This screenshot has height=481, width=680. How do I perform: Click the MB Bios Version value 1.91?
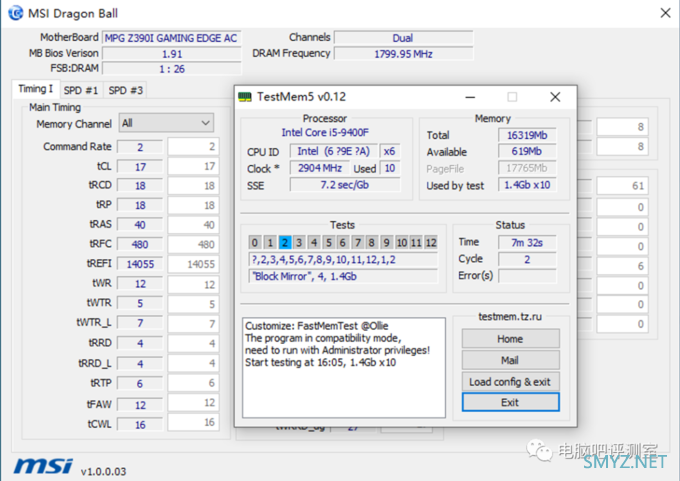point(171,54)
